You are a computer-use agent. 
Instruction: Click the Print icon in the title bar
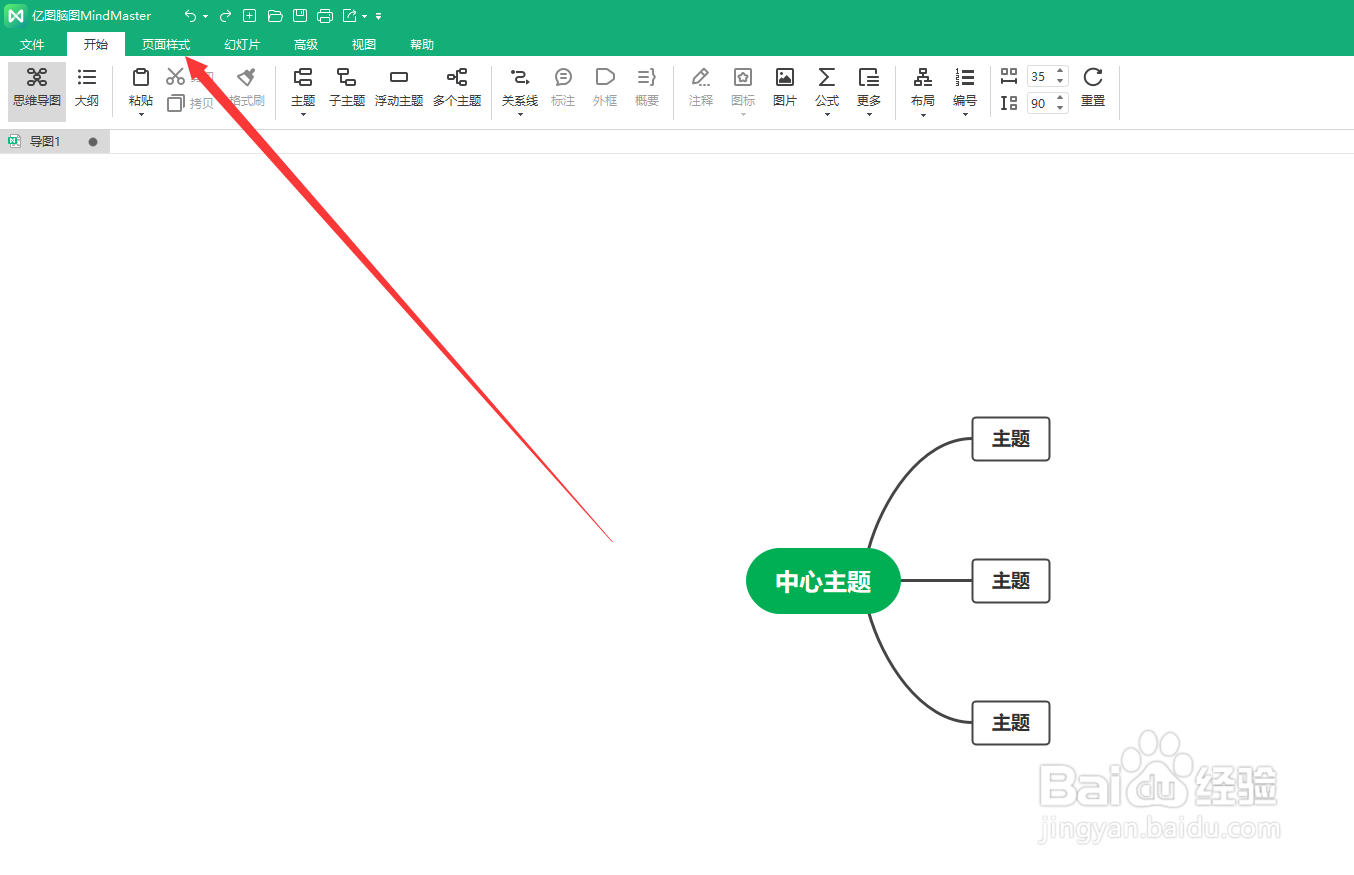click(325, 16)
